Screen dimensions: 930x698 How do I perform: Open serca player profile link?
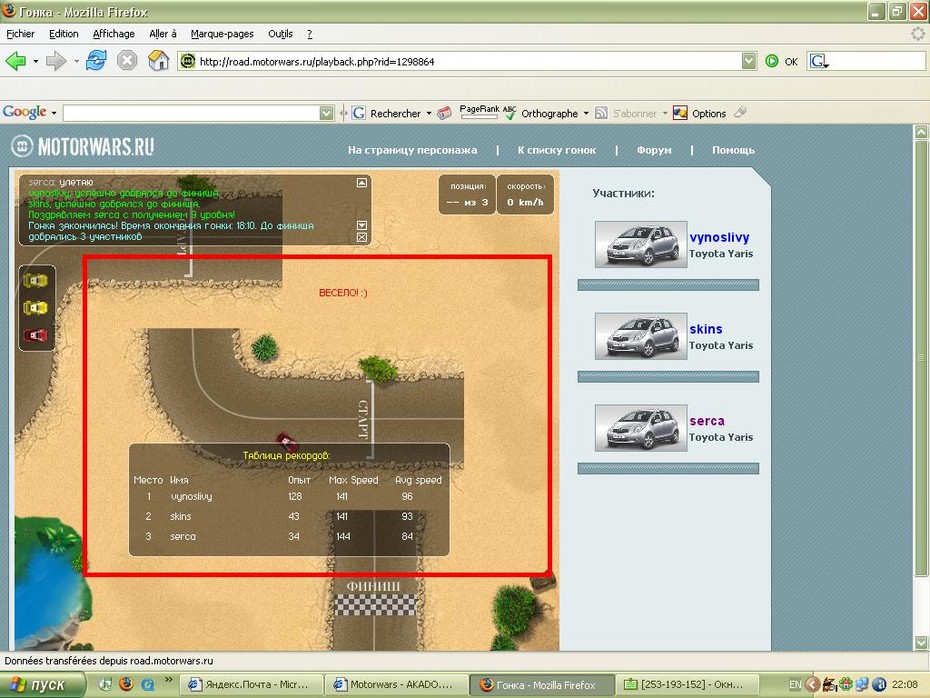(x=707, y=421)
